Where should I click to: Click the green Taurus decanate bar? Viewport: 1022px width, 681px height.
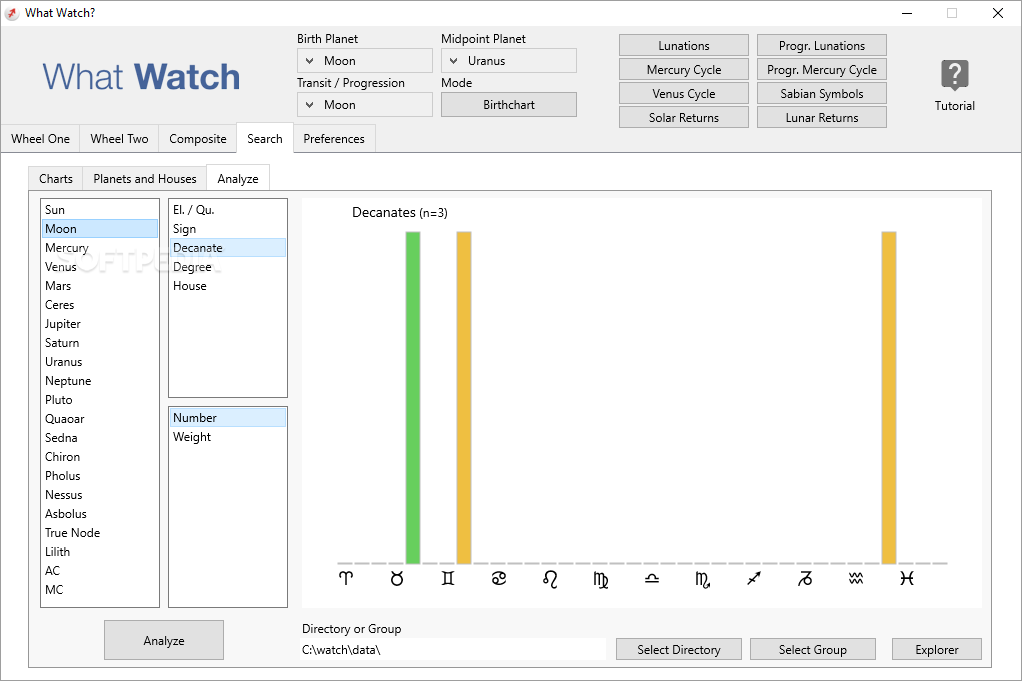(x=413, y=398)
